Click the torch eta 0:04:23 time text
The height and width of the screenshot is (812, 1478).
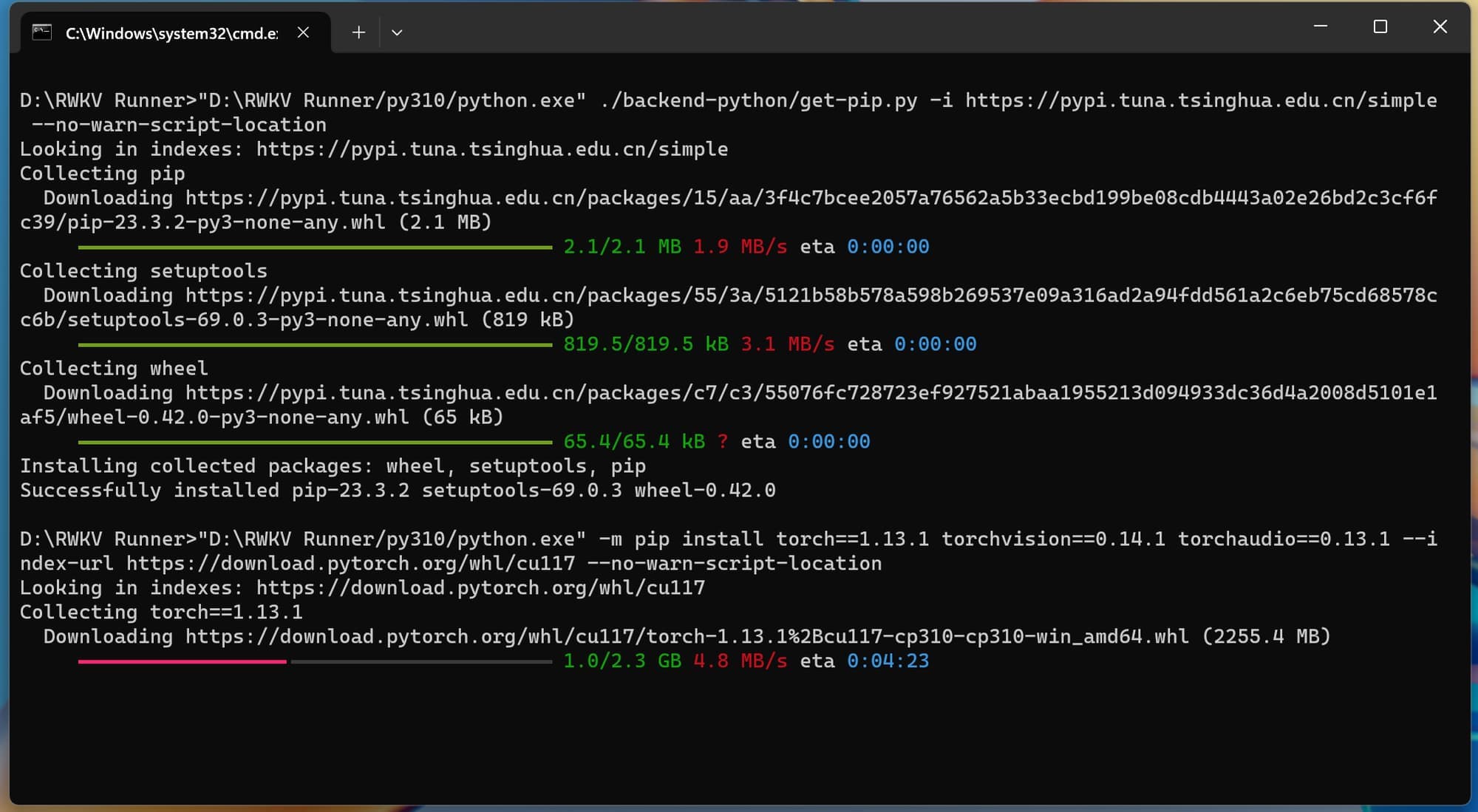coord(888,661)
